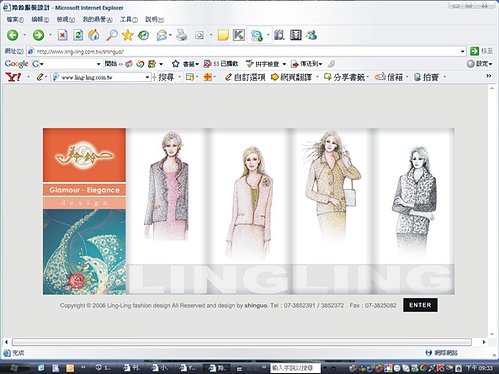Open Favorites with the yellow star icon
The image size is (499, 374).
[128, 35]
